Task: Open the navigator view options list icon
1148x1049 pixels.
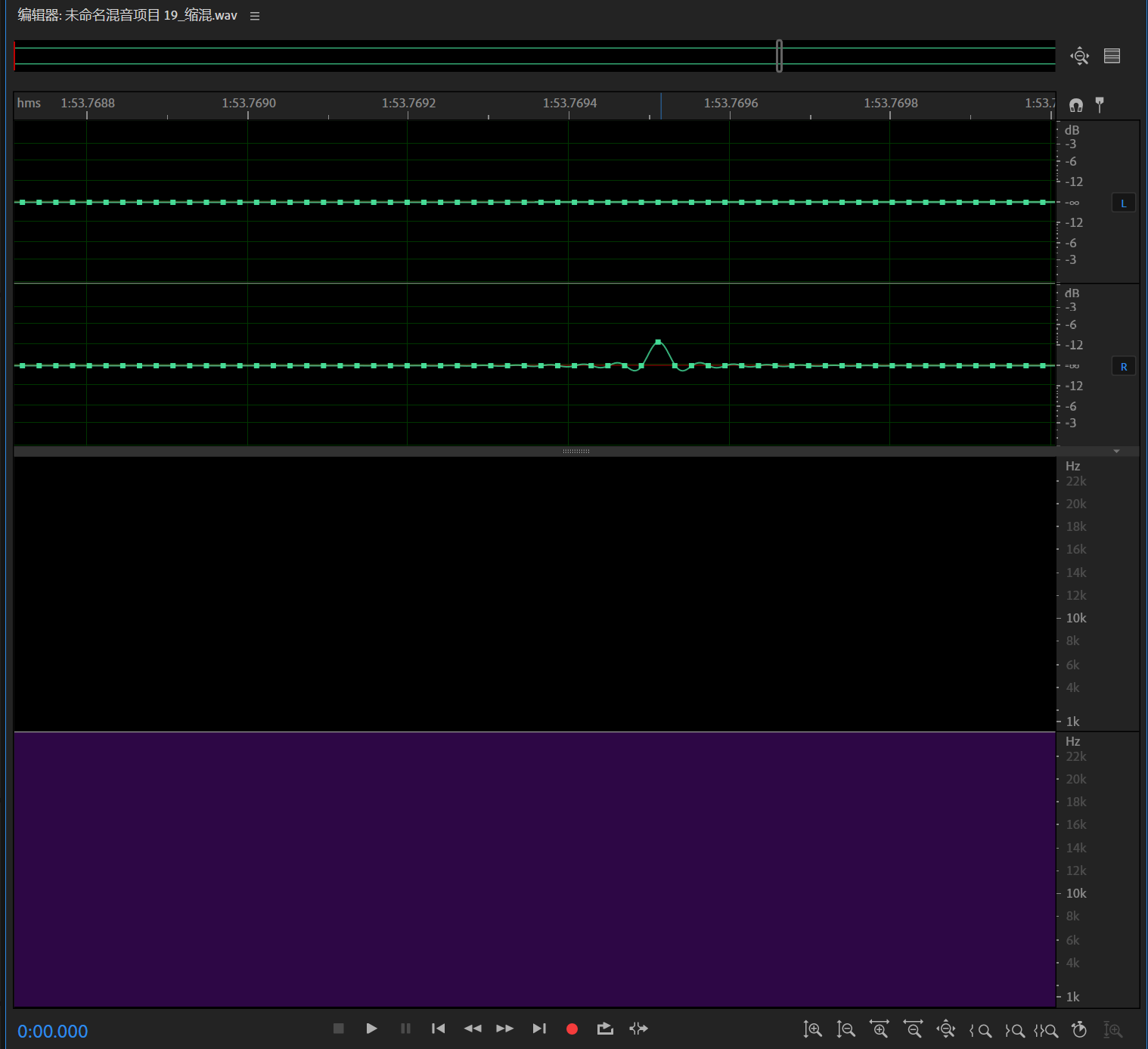Action: coord(1112,56)
